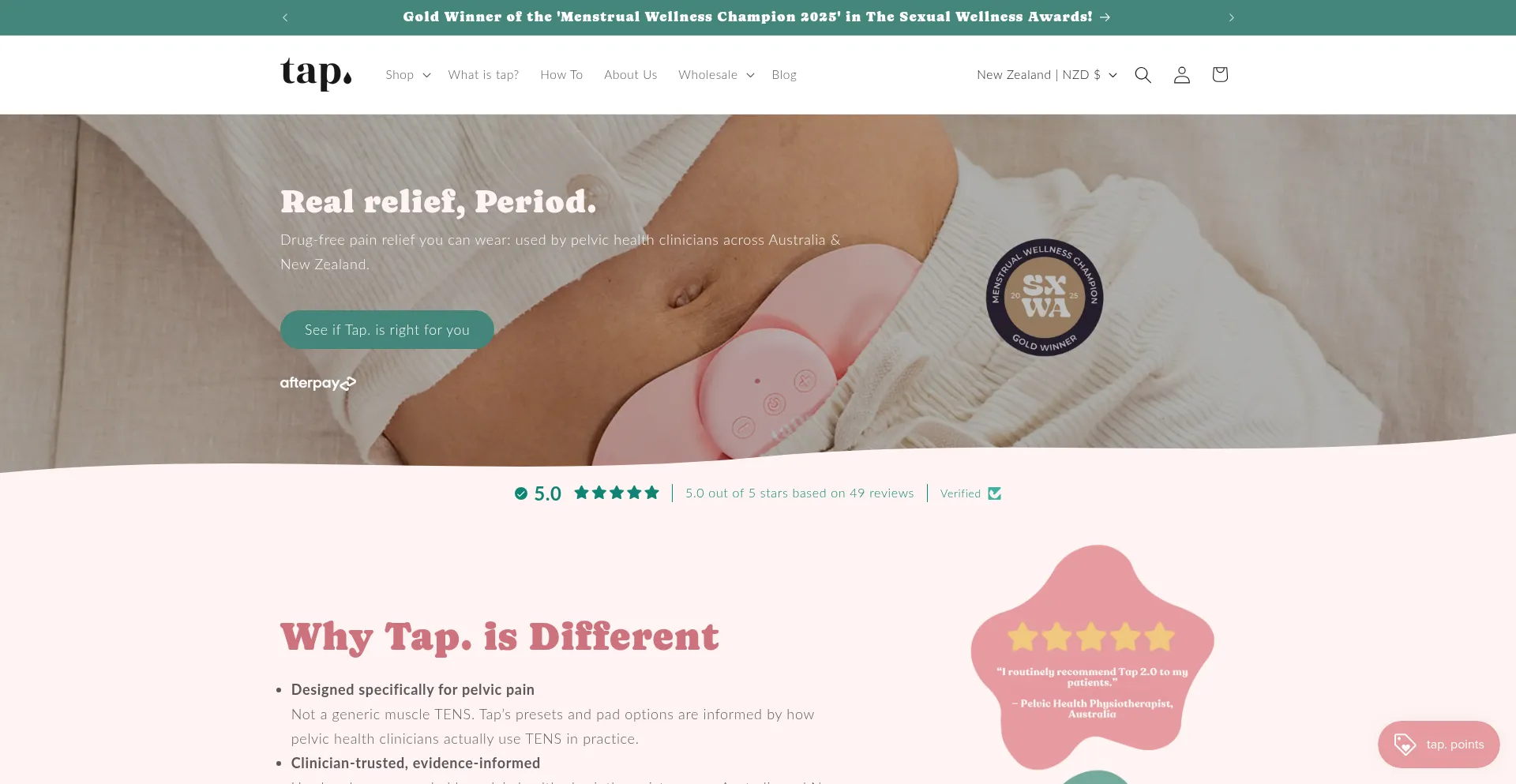Show previous announcement with left arrow
Viewport: 1516px width, 784px height.
285,17
